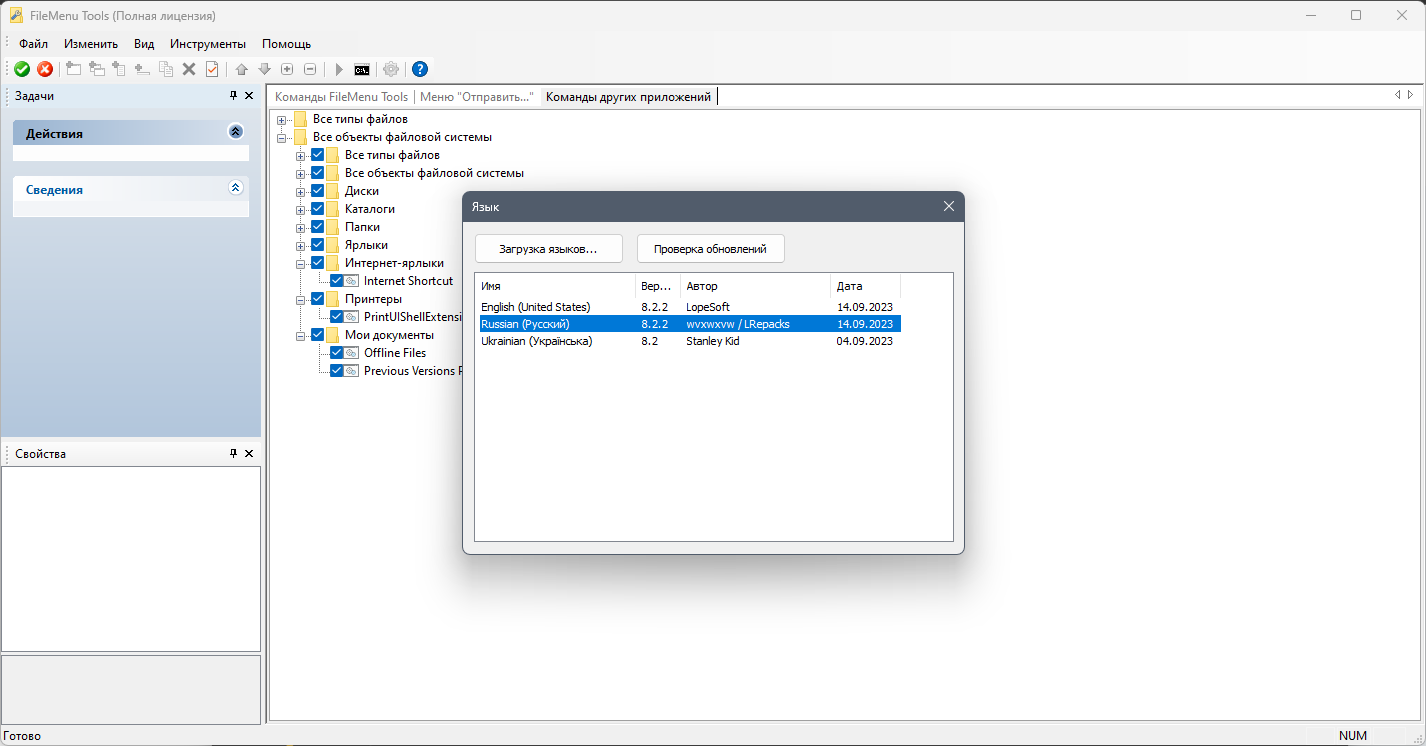Screen dimensions: 1426x746
Task: Expand the Папки tree node
Action: pyautogui.click(x=301, y=227)
